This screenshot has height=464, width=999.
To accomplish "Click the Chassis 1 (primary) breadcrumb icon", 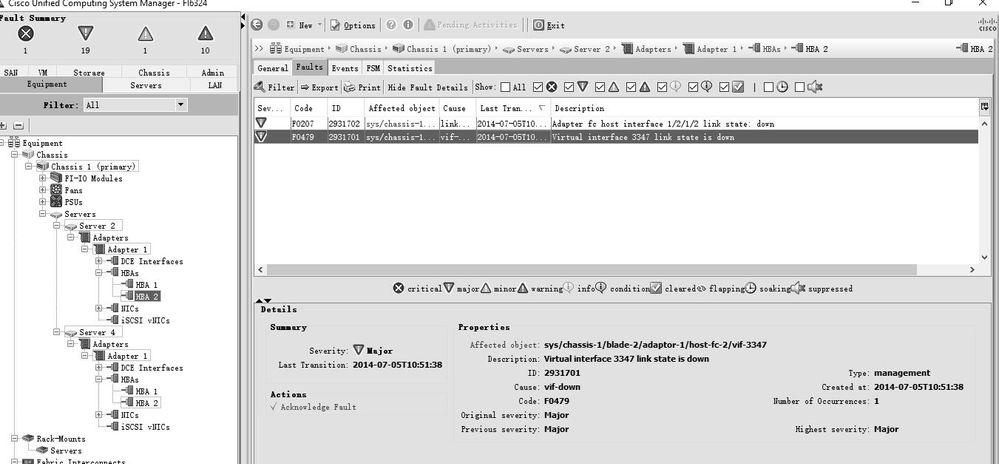I will (x=398, y=48).
